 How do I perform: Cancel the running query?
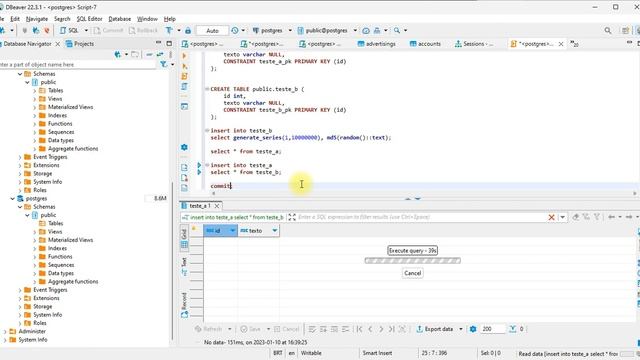412,273
